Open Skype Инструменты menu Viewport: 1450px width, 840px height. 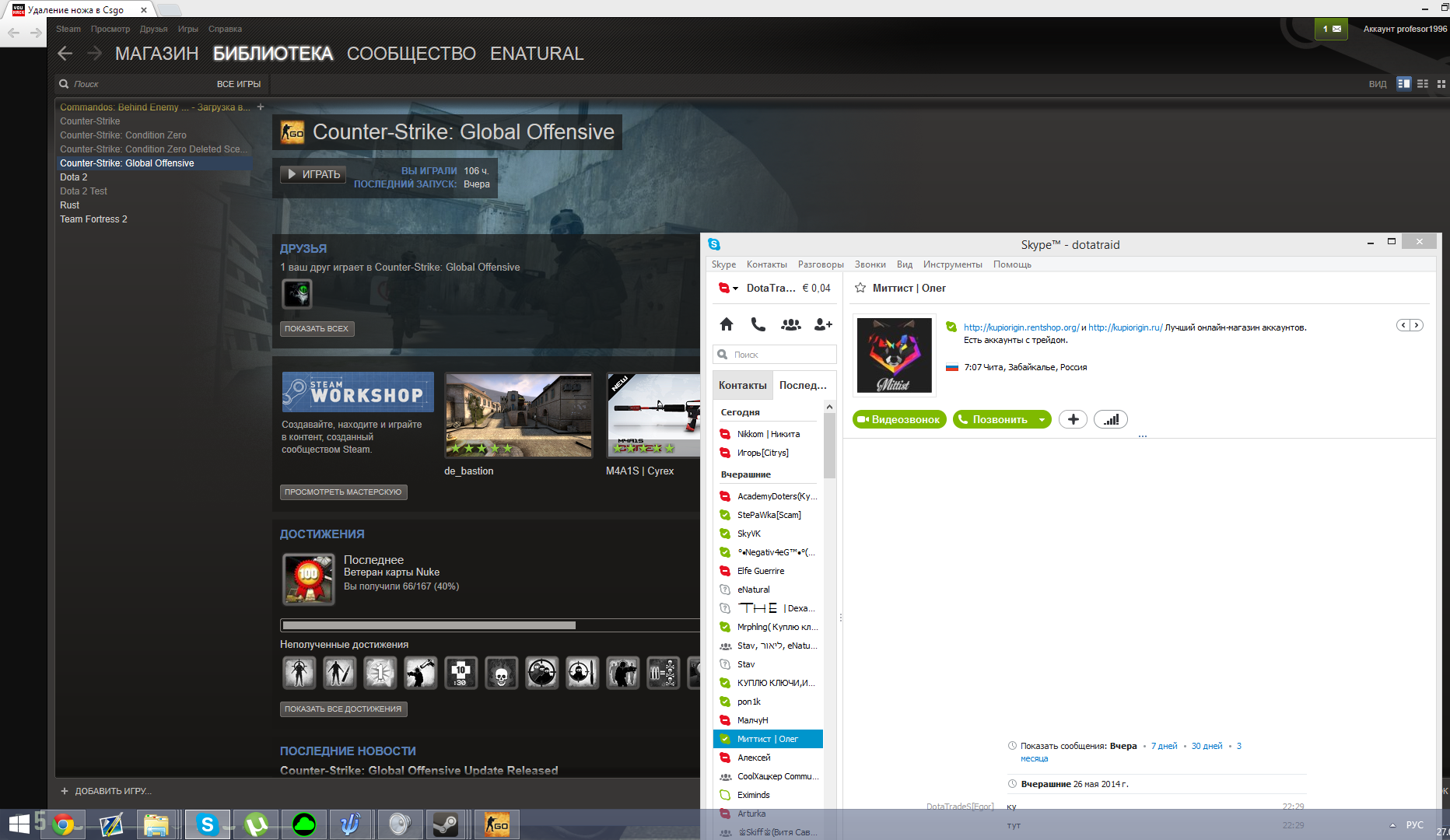point(953,264)
